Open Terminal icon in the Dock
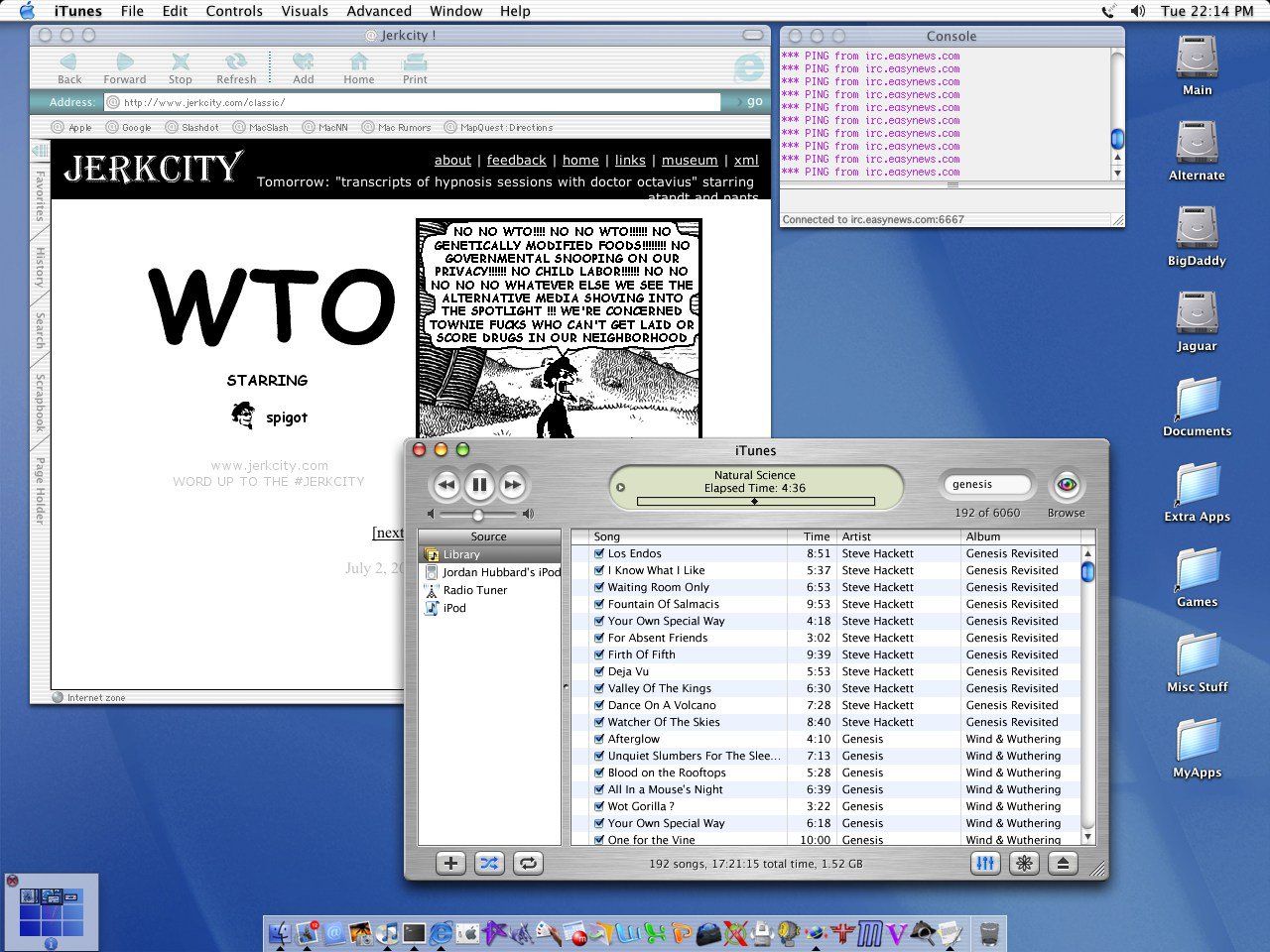1270x952 pixels. pyautogui.click(x=415, y=932)
